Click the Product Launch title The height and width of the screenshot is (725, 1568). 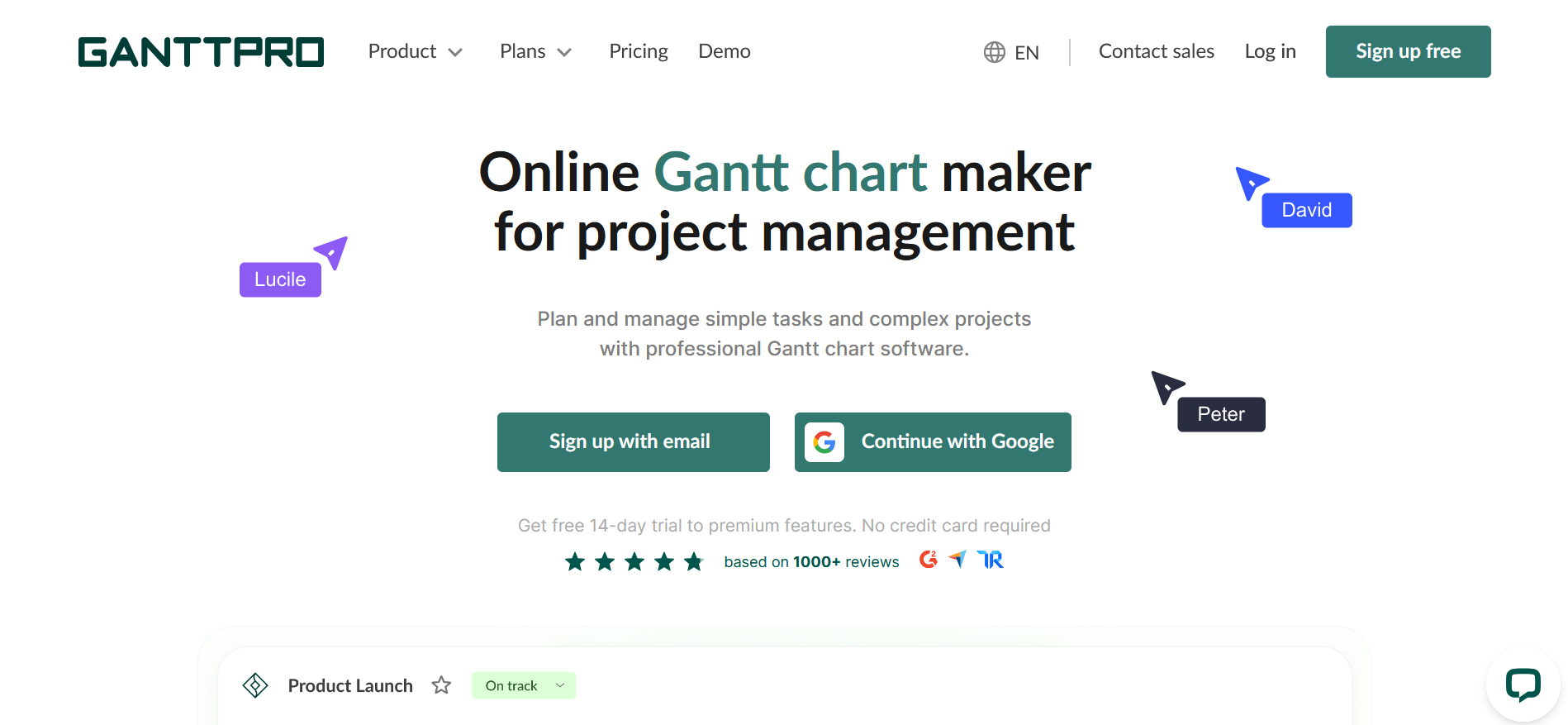350,685
